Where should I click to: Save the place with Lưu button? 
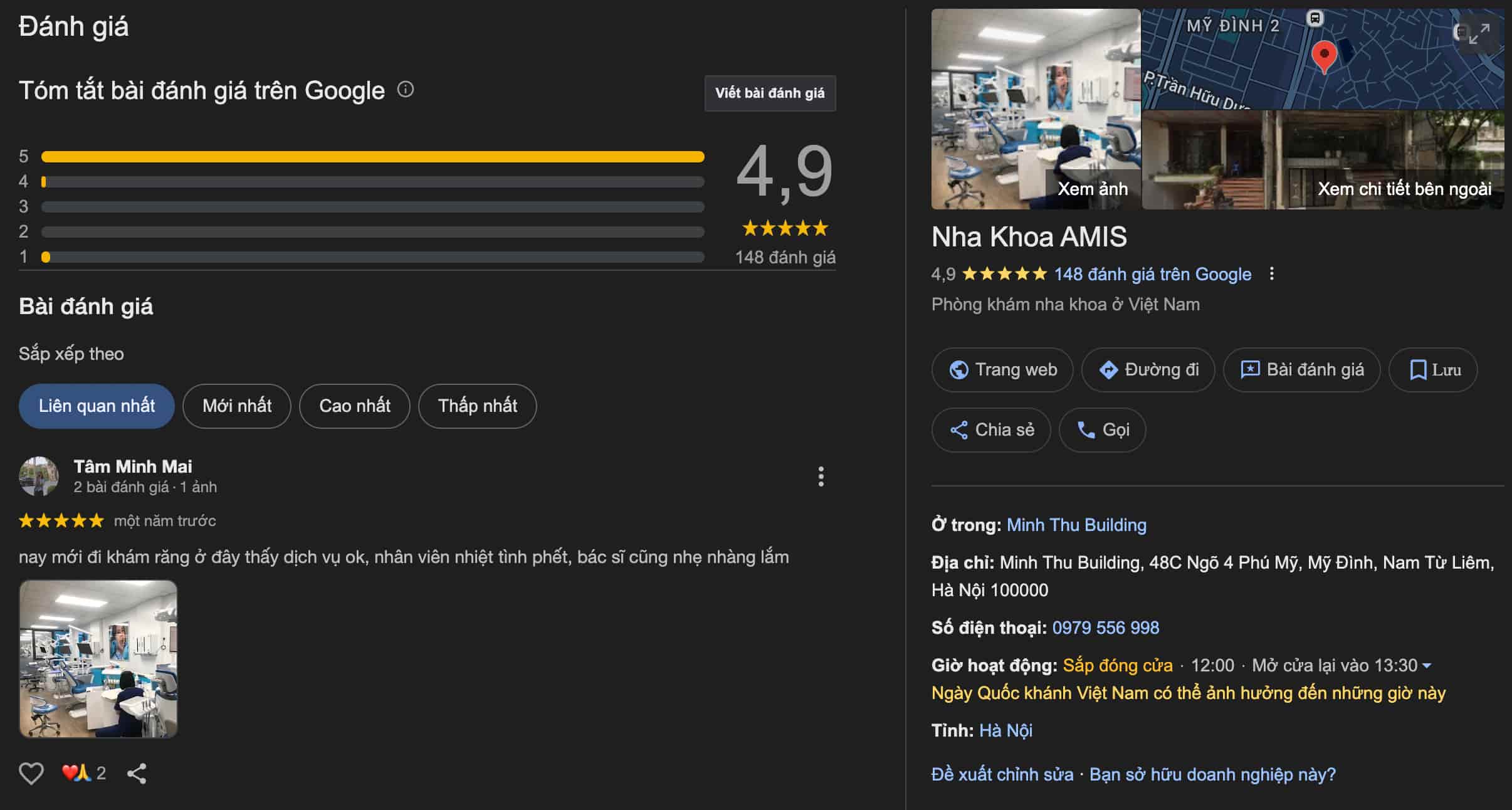click(1434, 370)
